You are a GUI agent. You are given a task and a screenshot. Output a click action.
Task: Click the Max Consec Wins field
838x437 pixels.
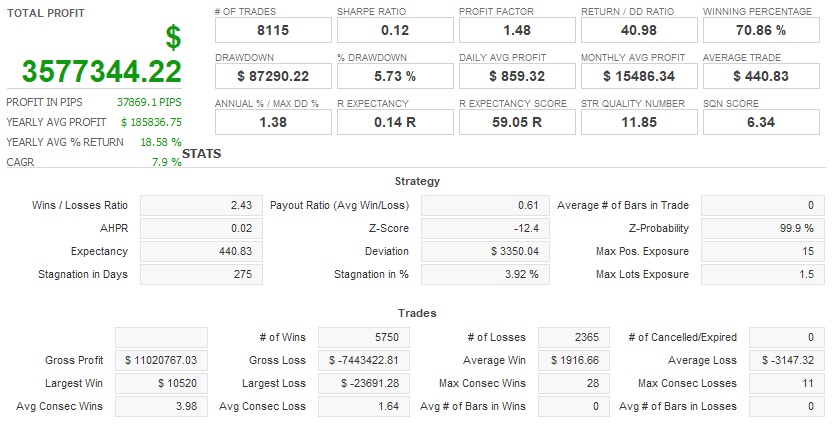[567, 383]
